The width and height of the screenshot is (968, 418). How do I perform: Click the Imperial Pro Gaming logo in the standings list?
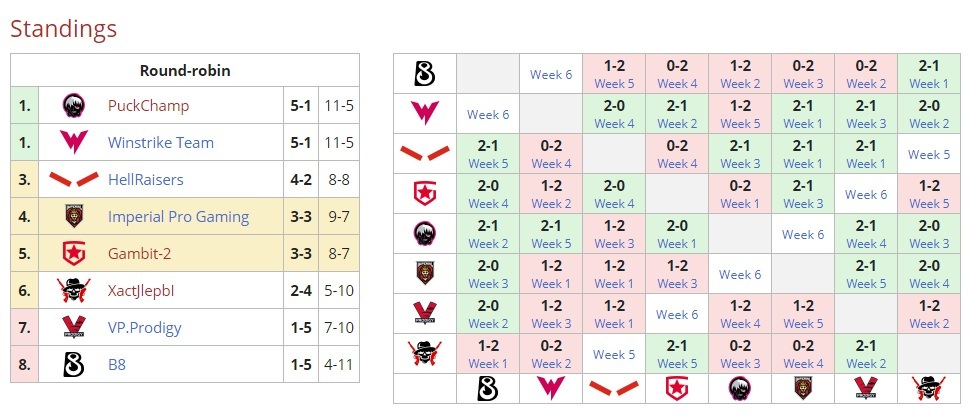click(x=72, y=217)
